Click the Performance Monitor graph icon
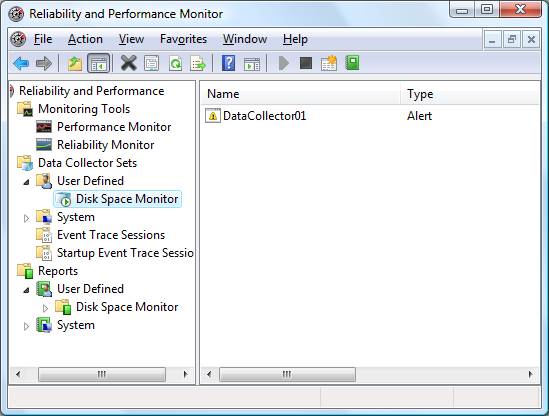Screen dimensions: 549x416 pos(44,127)
